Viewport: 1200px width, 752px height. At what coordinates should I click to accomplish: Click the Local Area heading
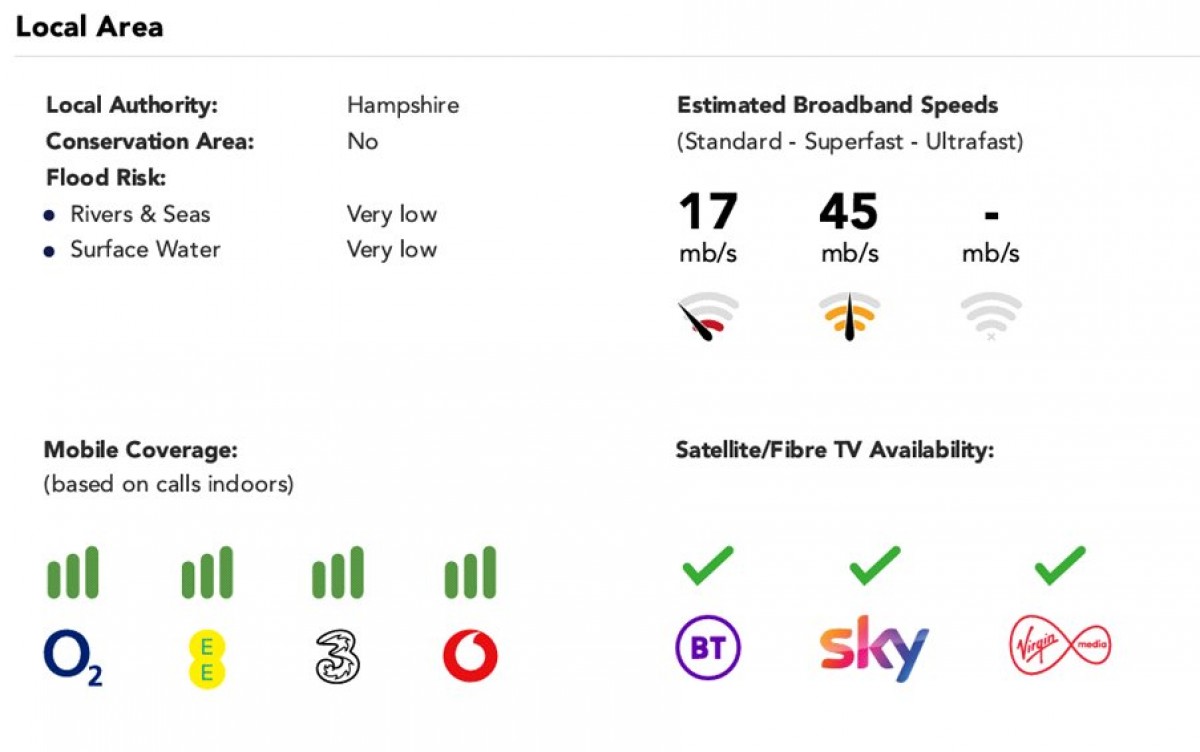click(x=89, y=27)
